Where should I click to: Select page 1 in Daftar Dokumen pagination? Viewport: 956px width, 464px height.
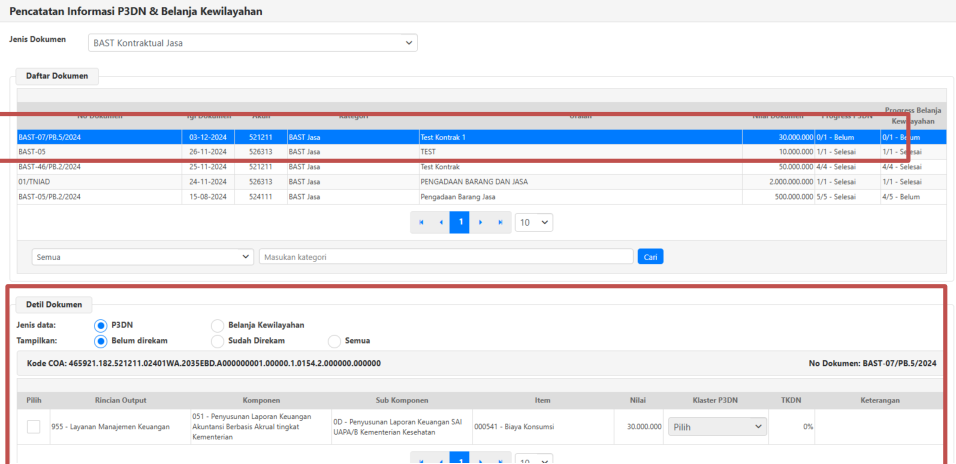[459, 222]
